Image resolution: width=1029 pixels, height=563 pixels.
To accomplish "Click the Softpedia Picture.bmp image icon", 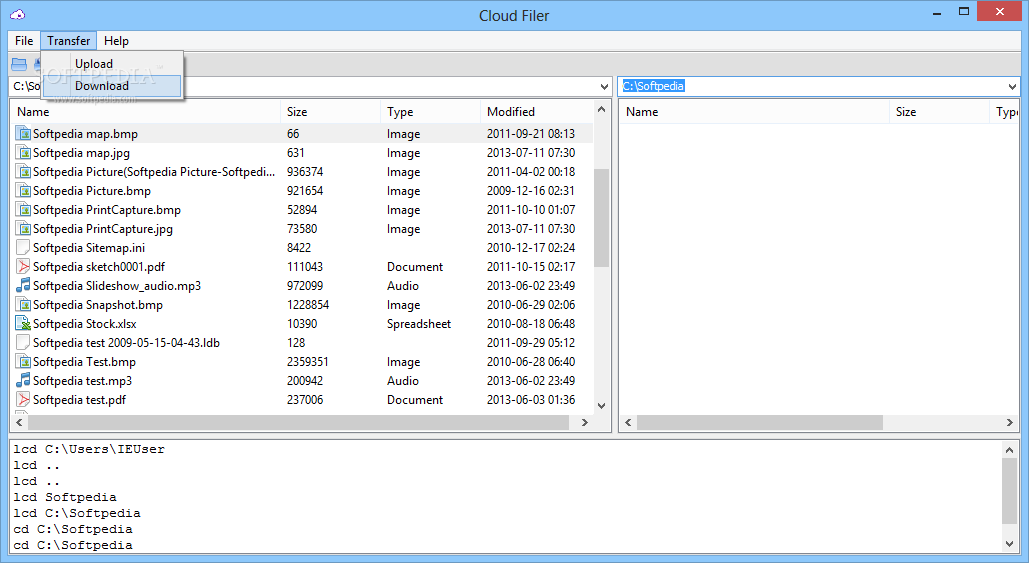I will pos(23,191).
